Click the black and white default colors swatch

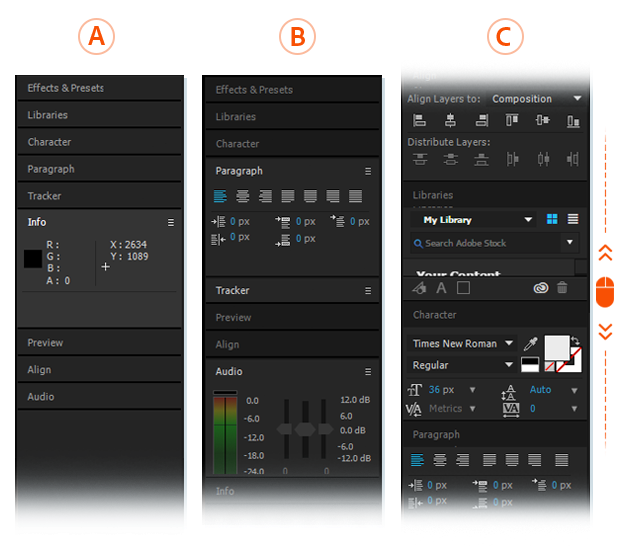pyautogui.click(x=530, y=365)
